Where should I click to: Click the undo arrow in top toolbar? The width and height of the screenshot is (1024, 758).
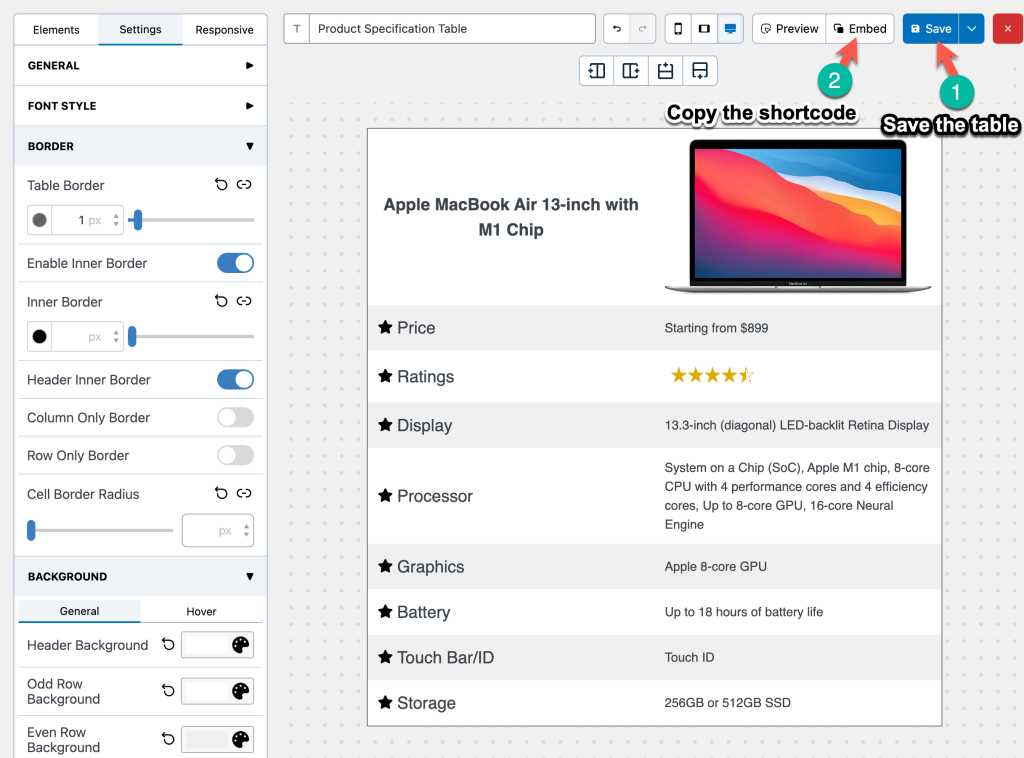pos(617,29)
